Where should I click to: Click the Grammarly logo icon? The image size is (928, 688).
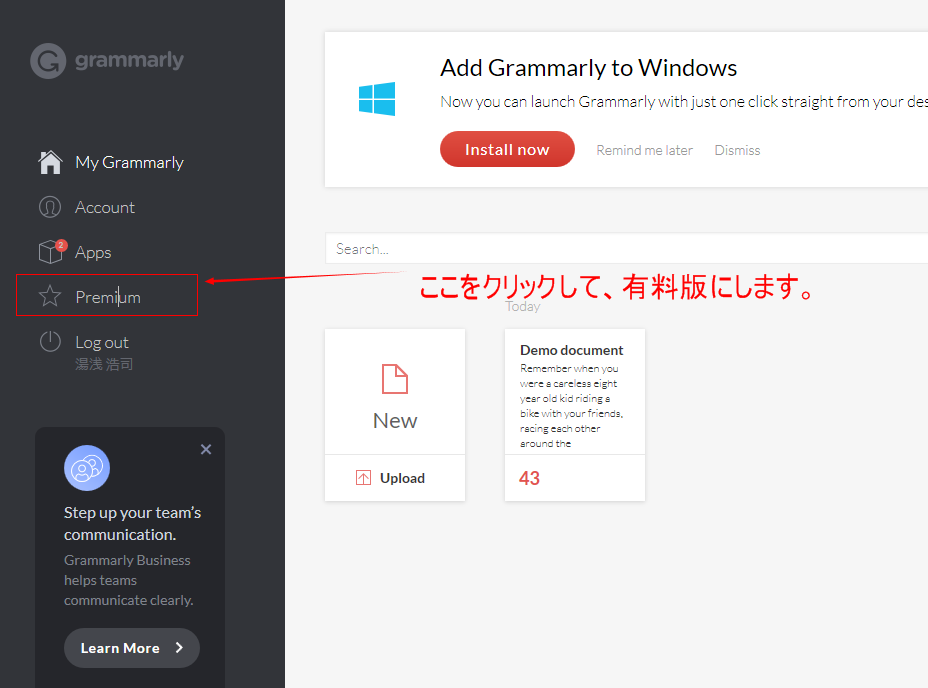[48, 60]
